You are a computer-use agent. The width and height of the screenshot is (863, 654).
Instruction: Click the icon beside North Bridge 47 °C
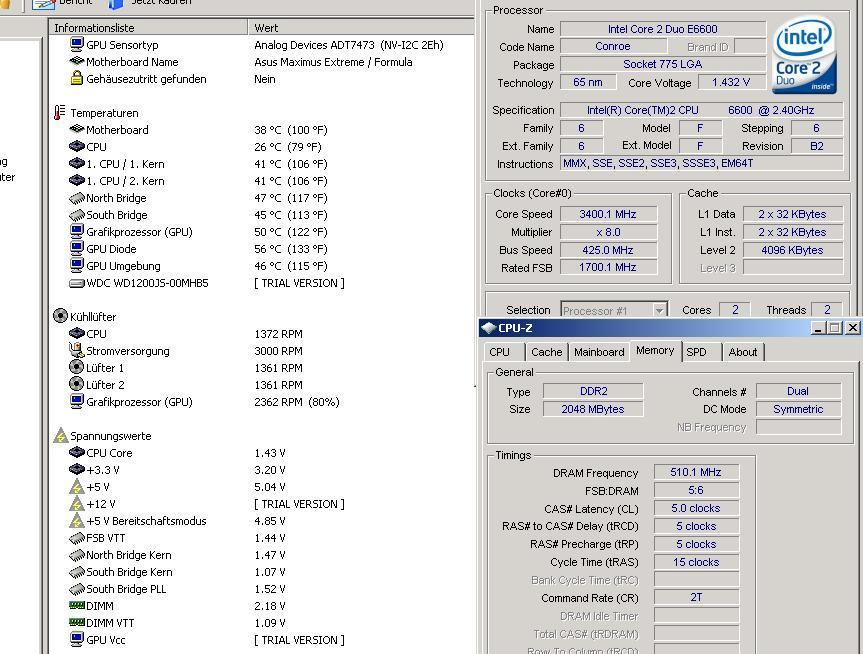(77, 198)
